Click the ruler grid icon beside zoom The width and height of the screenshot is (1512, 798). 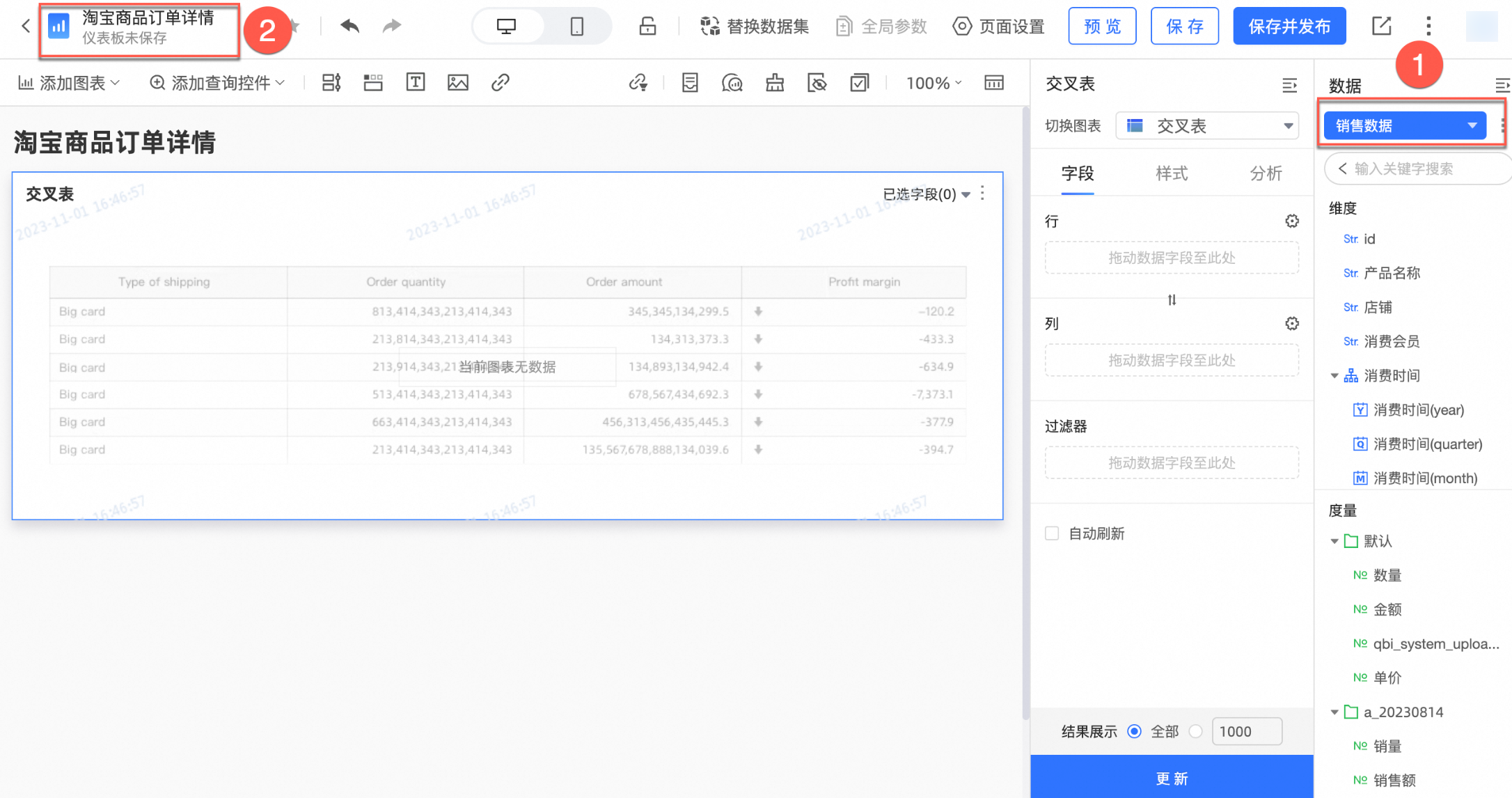994,83
